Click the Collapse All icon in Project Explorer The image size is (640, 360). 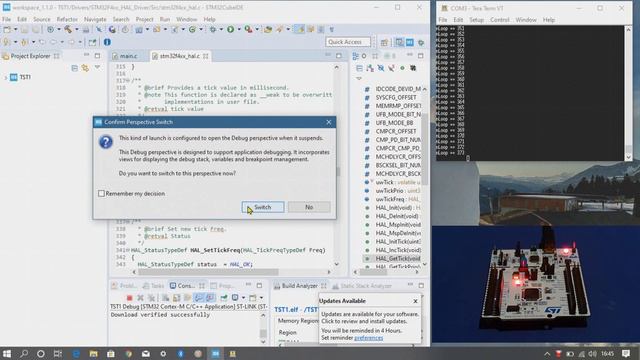[x=74, y=68]
